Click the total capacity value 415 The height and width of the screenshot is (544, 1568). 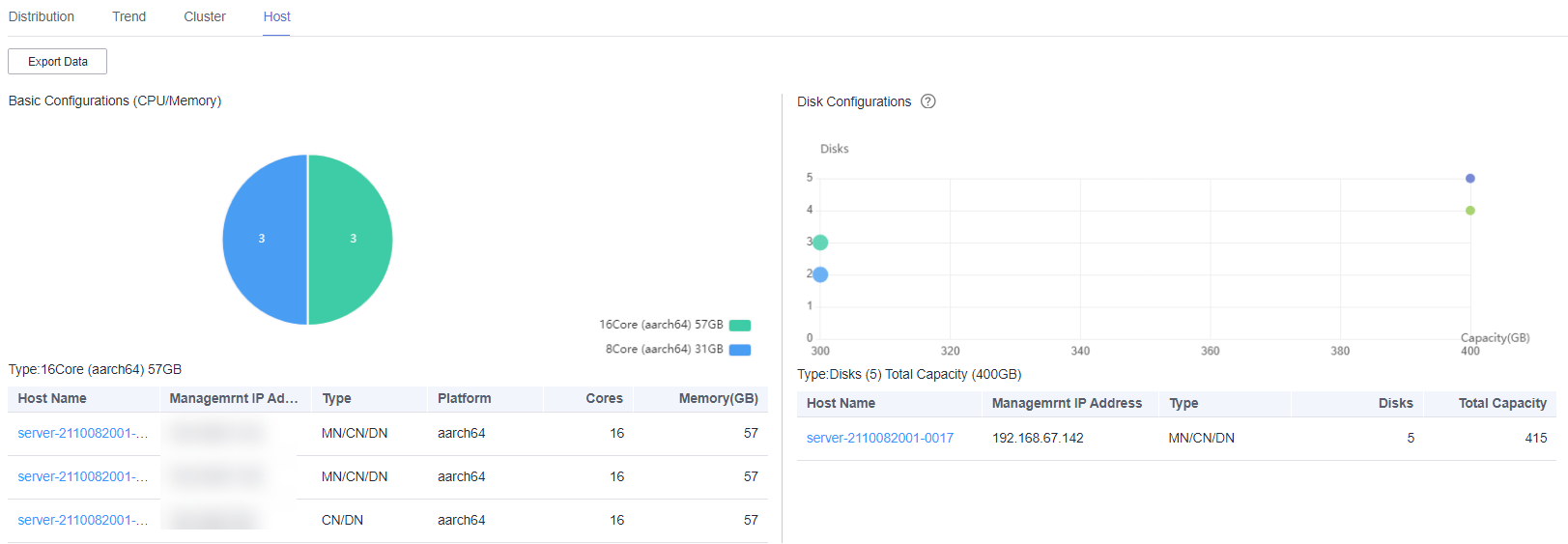1536,438
